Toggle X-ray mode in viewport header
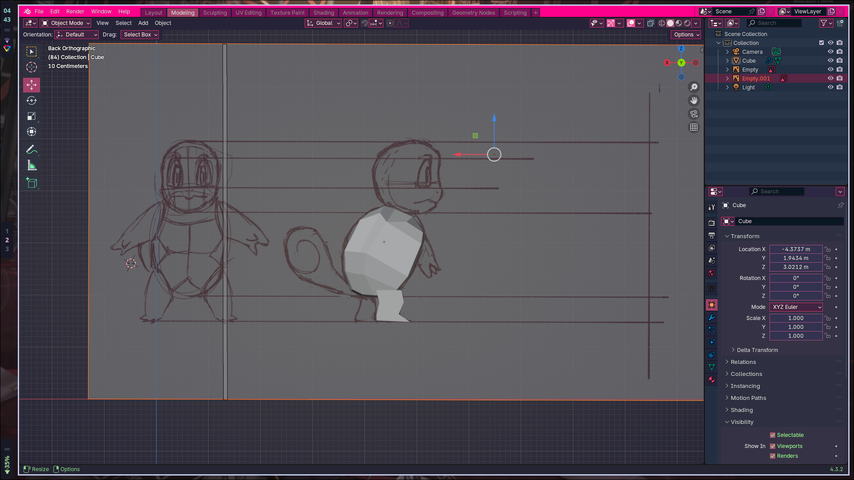Image resolution: width=854 pixels, height=480 pixels. point(650,23)
